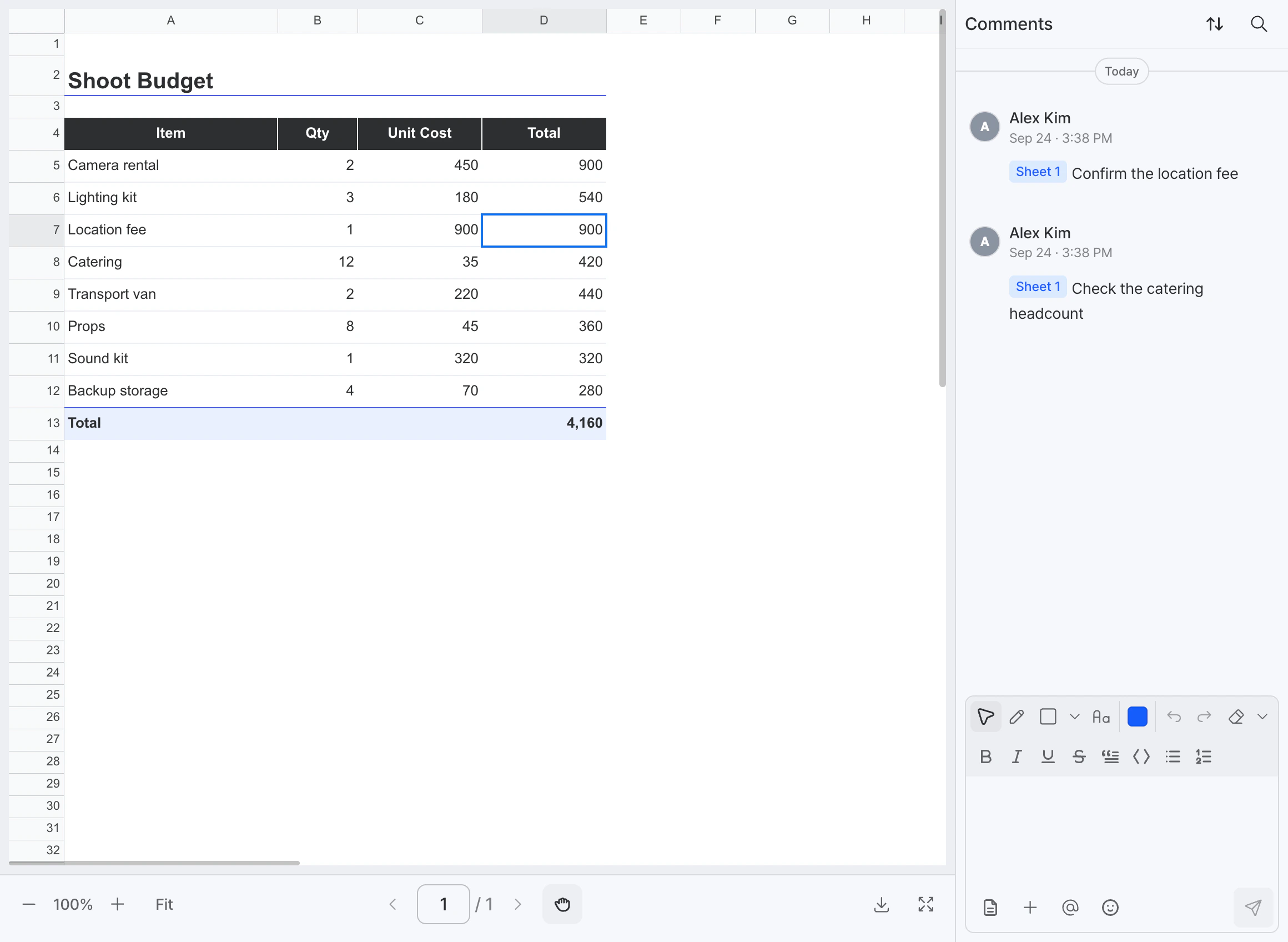Attach a document to the comment

pos(990,907)
